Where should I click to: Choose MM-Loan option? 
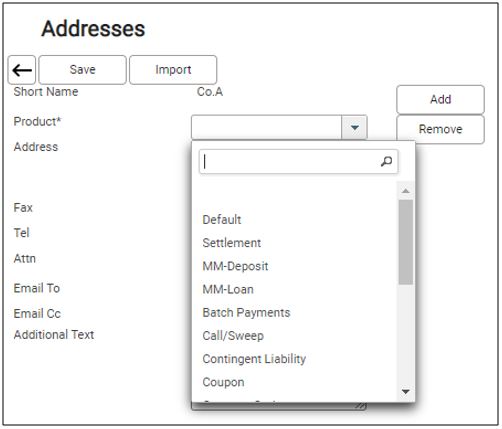228,289
